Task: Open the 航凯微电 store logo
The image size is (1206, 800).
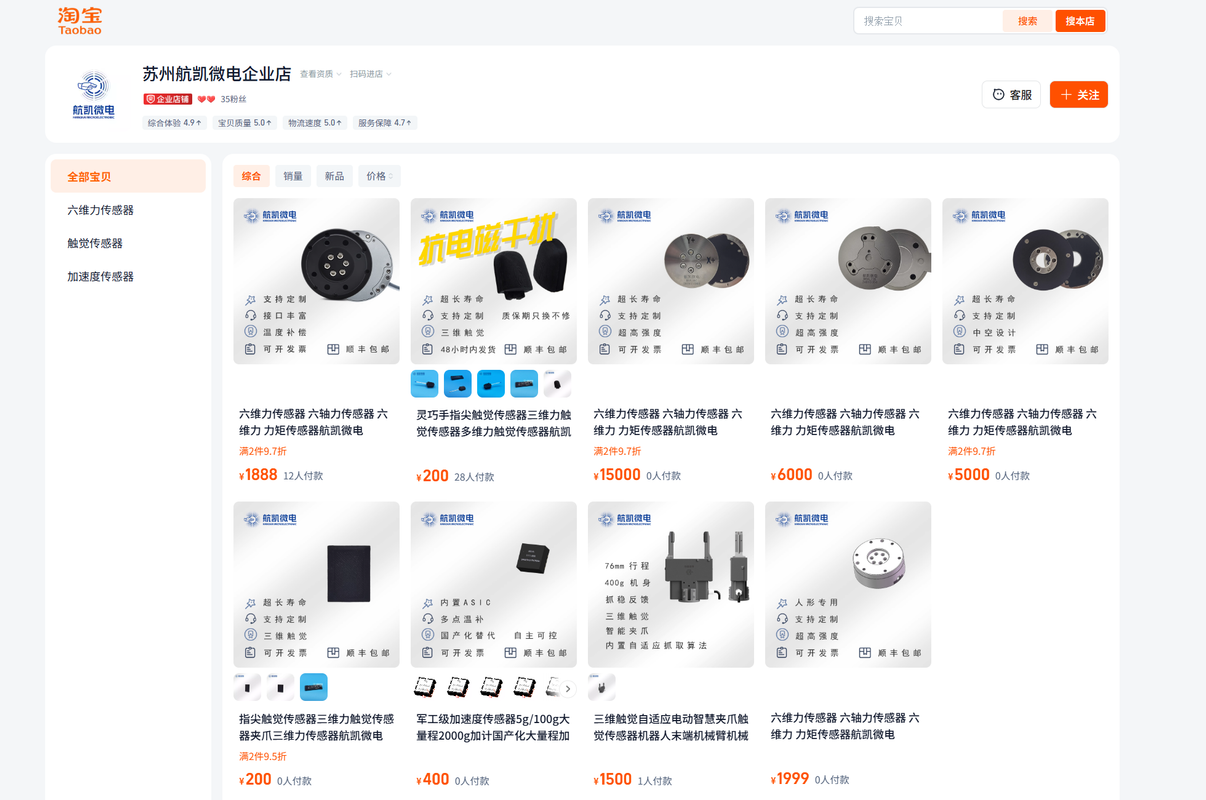Action: [x=93, y=95]
